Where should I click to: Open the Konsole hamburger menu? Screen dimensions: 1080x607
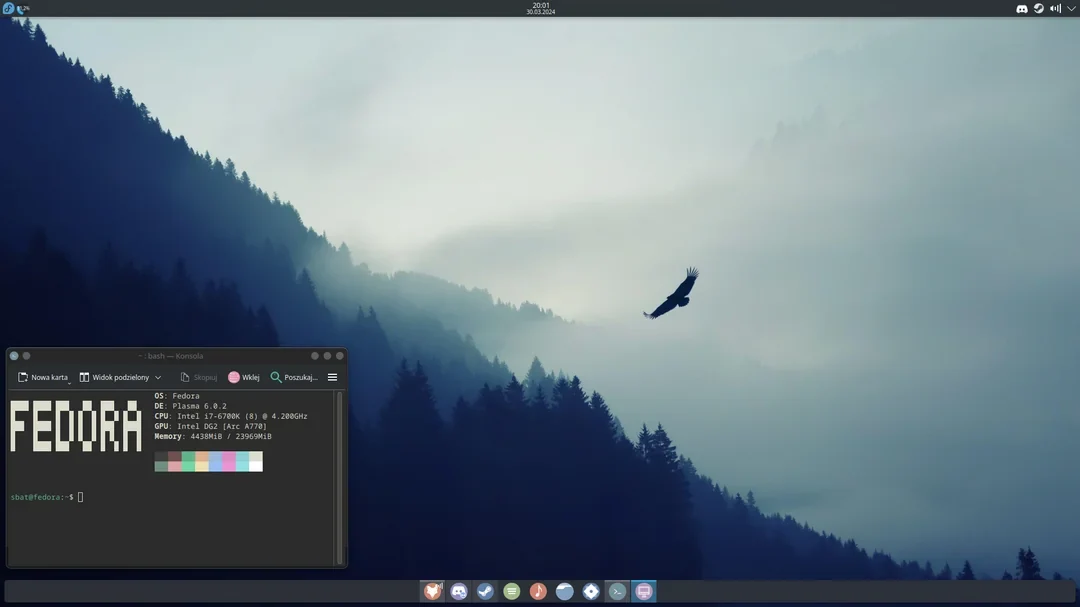coord(332,377)
